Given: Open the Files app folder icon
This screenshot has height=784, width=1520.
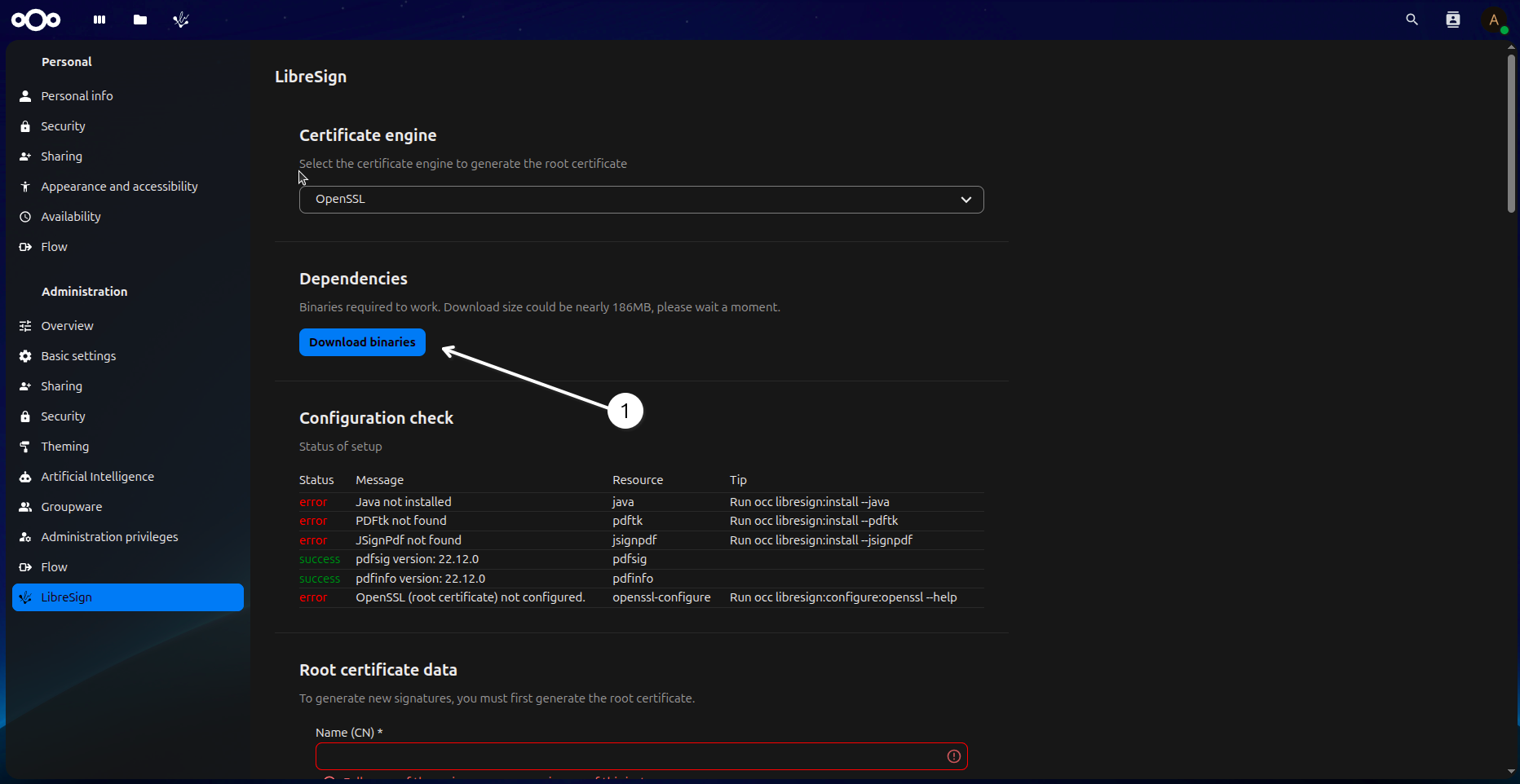Looking at the screenshot, I should pos(140,20).
